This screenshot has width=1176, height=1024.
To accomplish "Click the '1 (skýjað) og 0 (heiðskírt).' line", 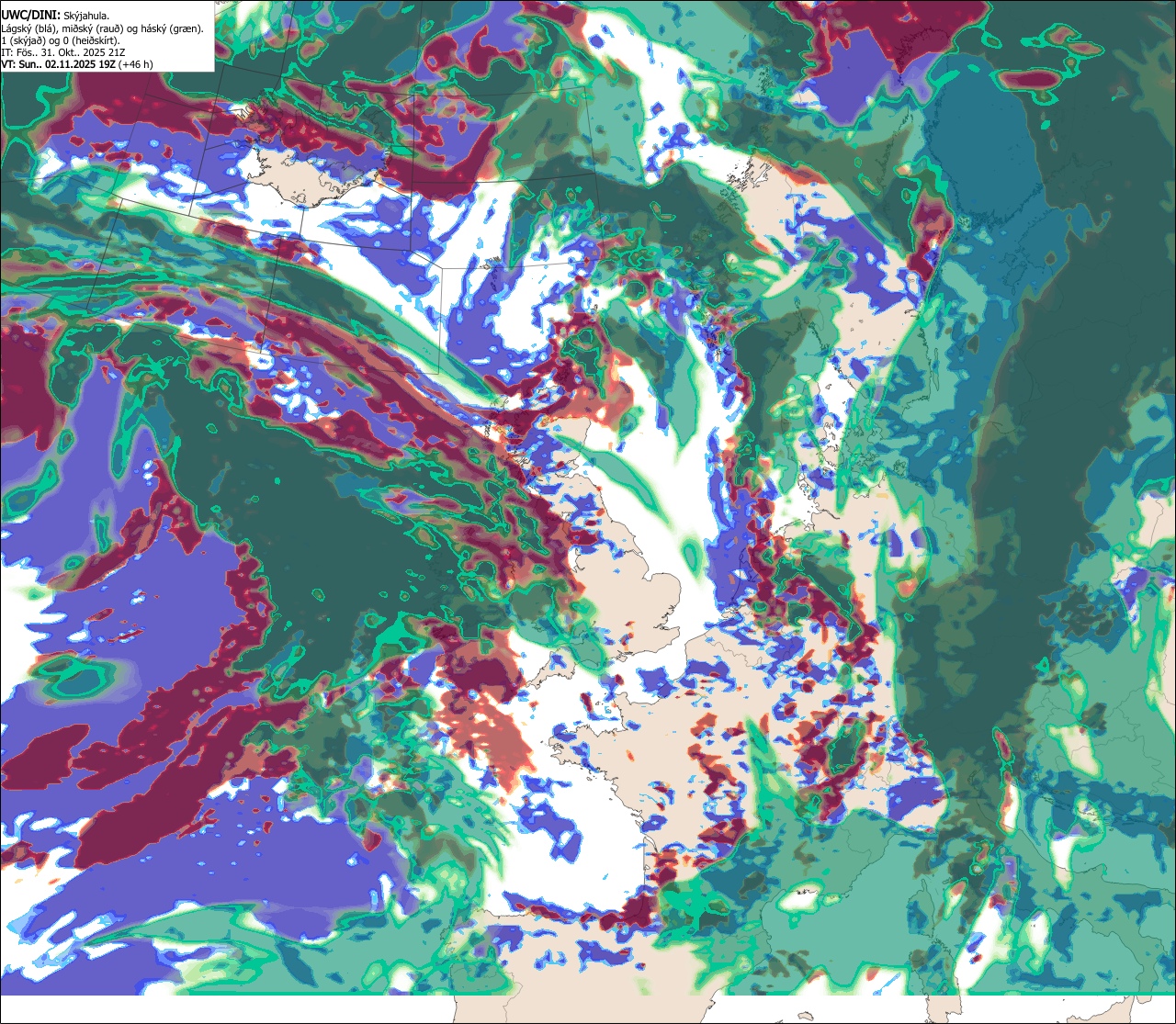I will tap(61, 40).
